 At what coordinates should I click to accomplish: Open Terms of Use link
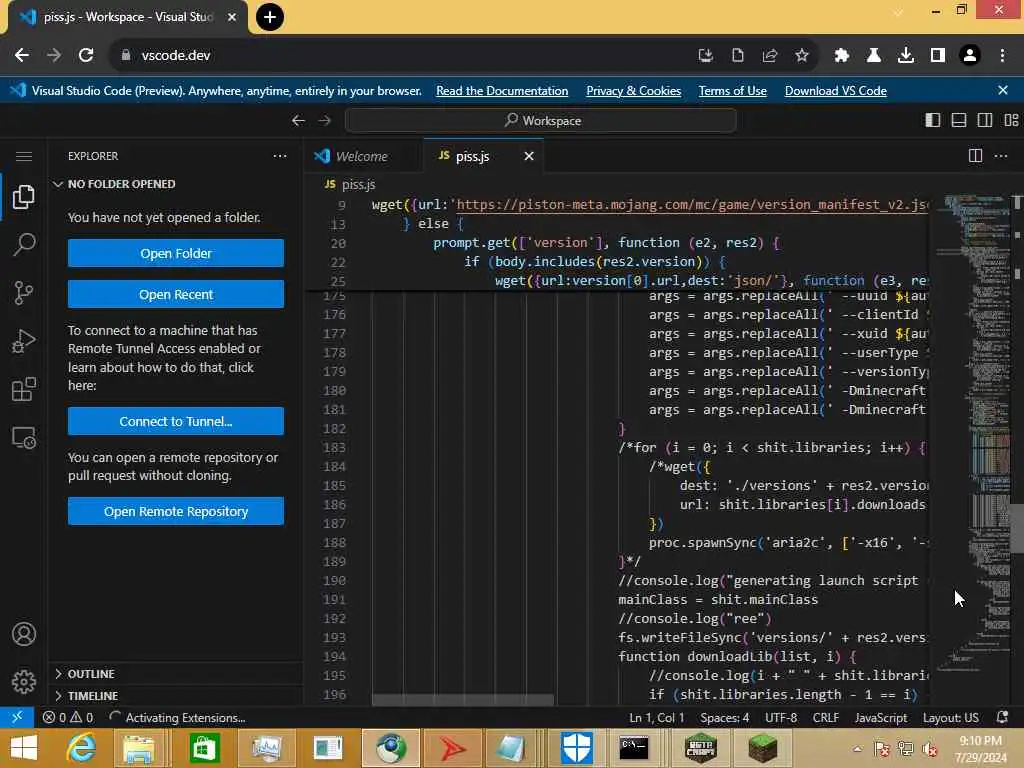point(733,91)
